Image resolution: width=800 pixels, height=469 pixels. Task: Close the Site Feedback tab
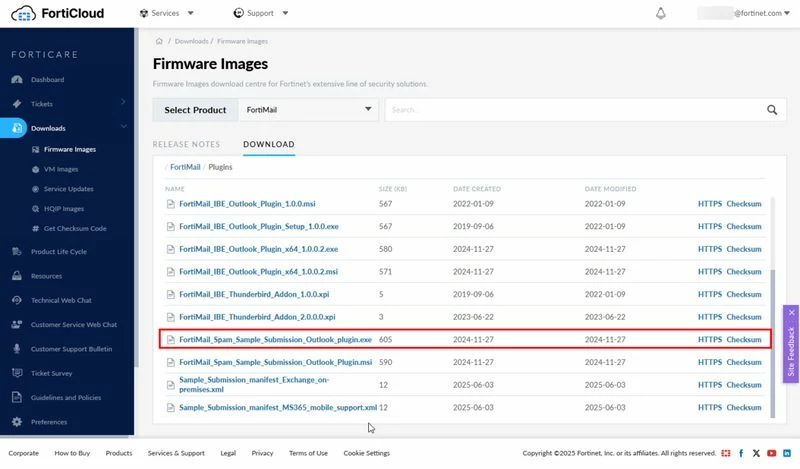791,312
